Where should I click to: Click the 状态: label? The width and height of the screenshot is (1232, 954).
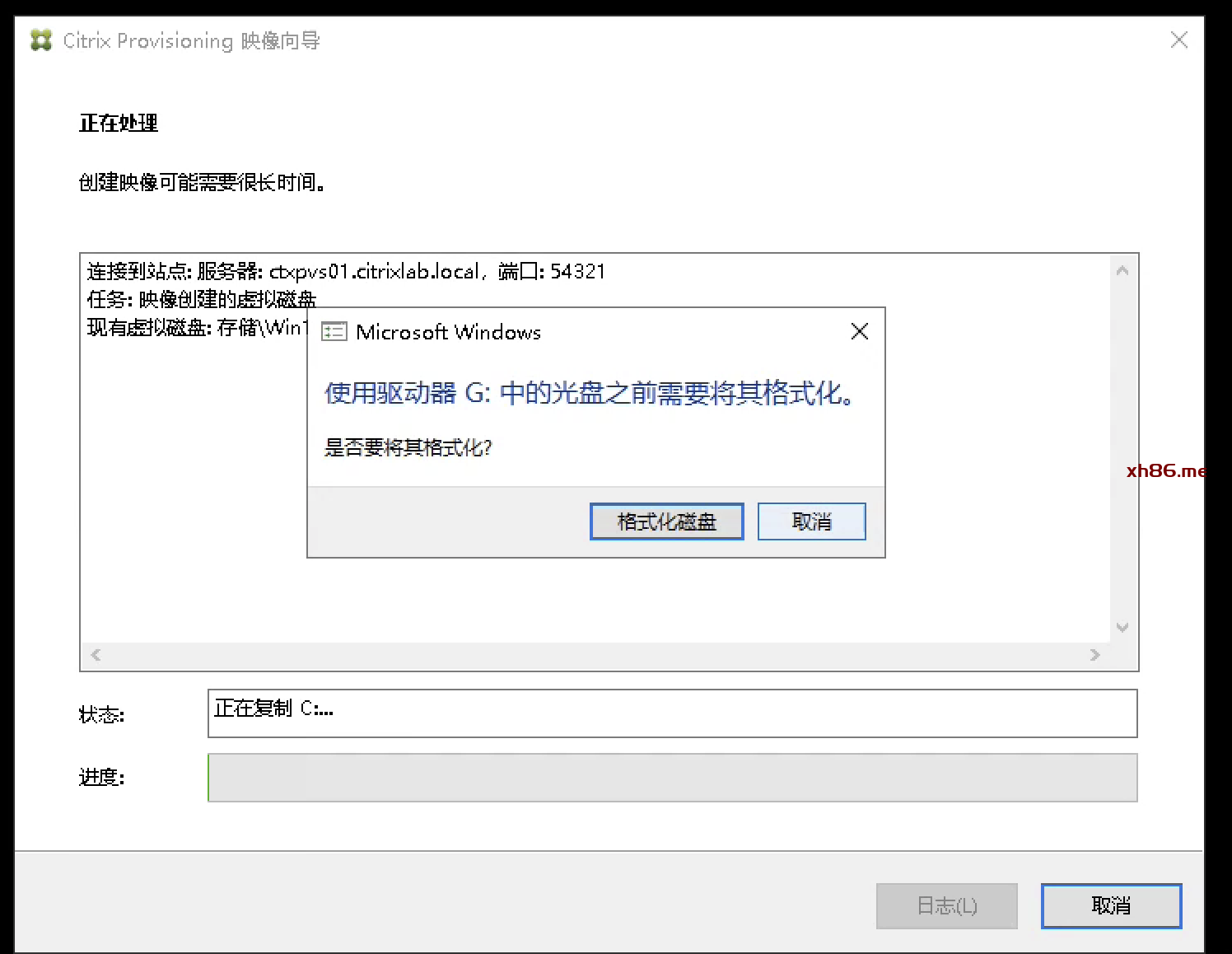tap(101, 714)
